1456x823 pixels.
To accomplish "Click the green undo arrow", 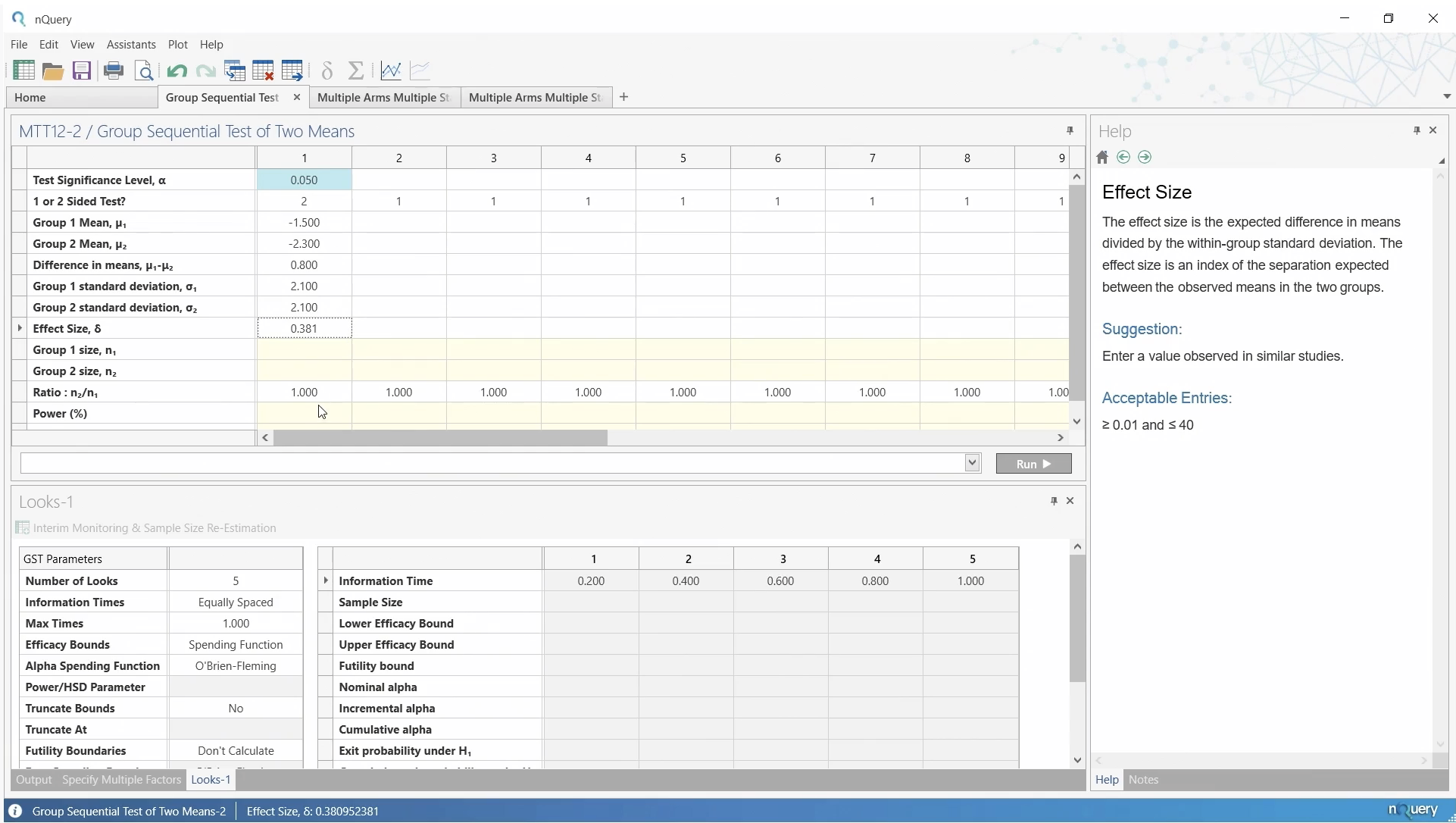I will pos(177,71).
